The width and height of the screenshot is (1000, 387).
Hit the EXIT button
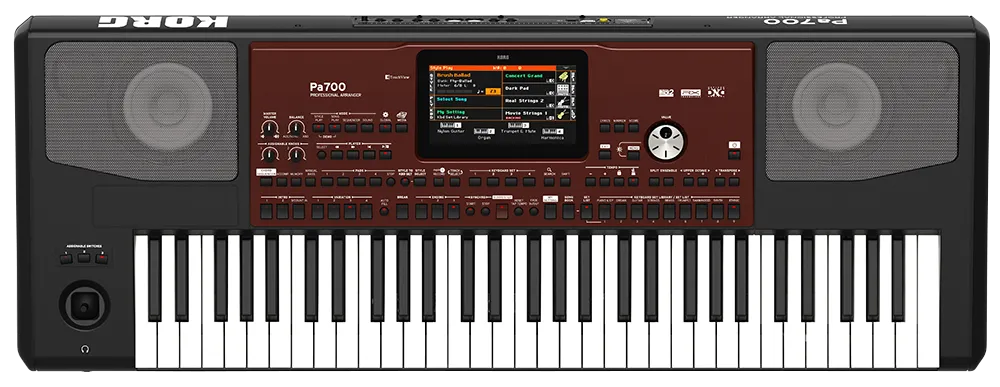coord(605,155)
